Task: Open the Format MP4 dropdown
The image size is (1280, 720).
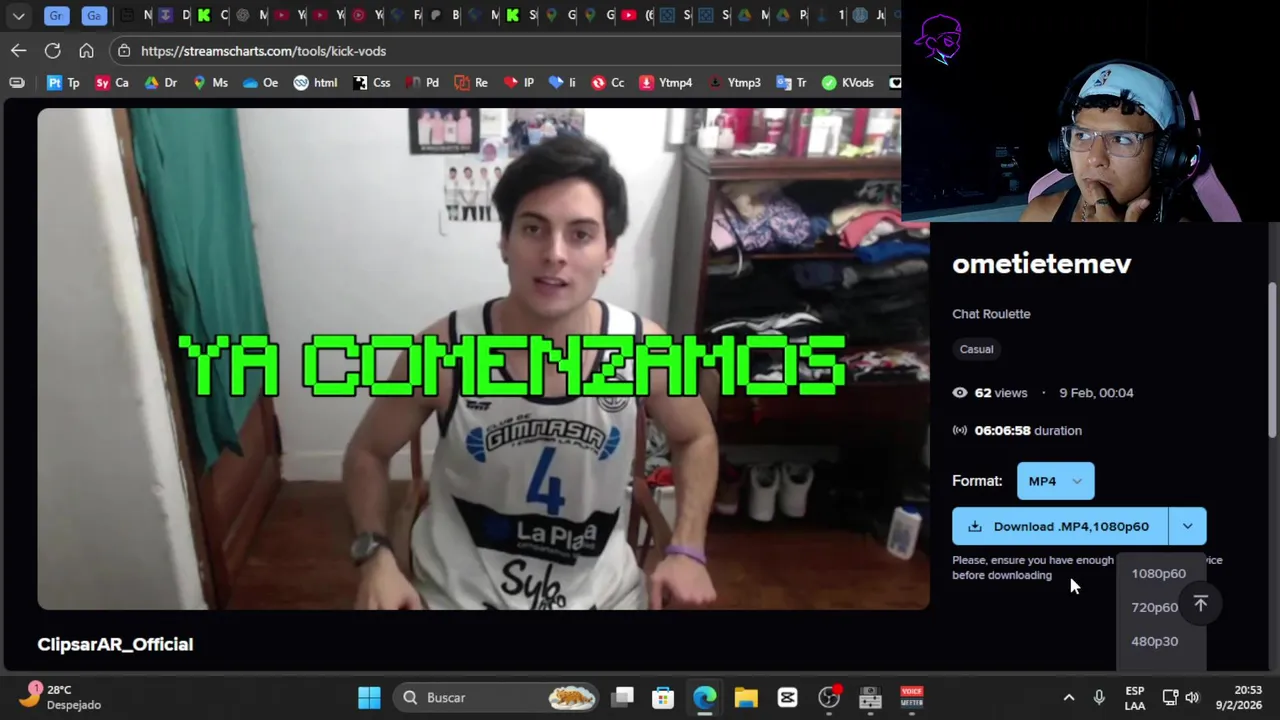Action: (x=1055, y=481)
